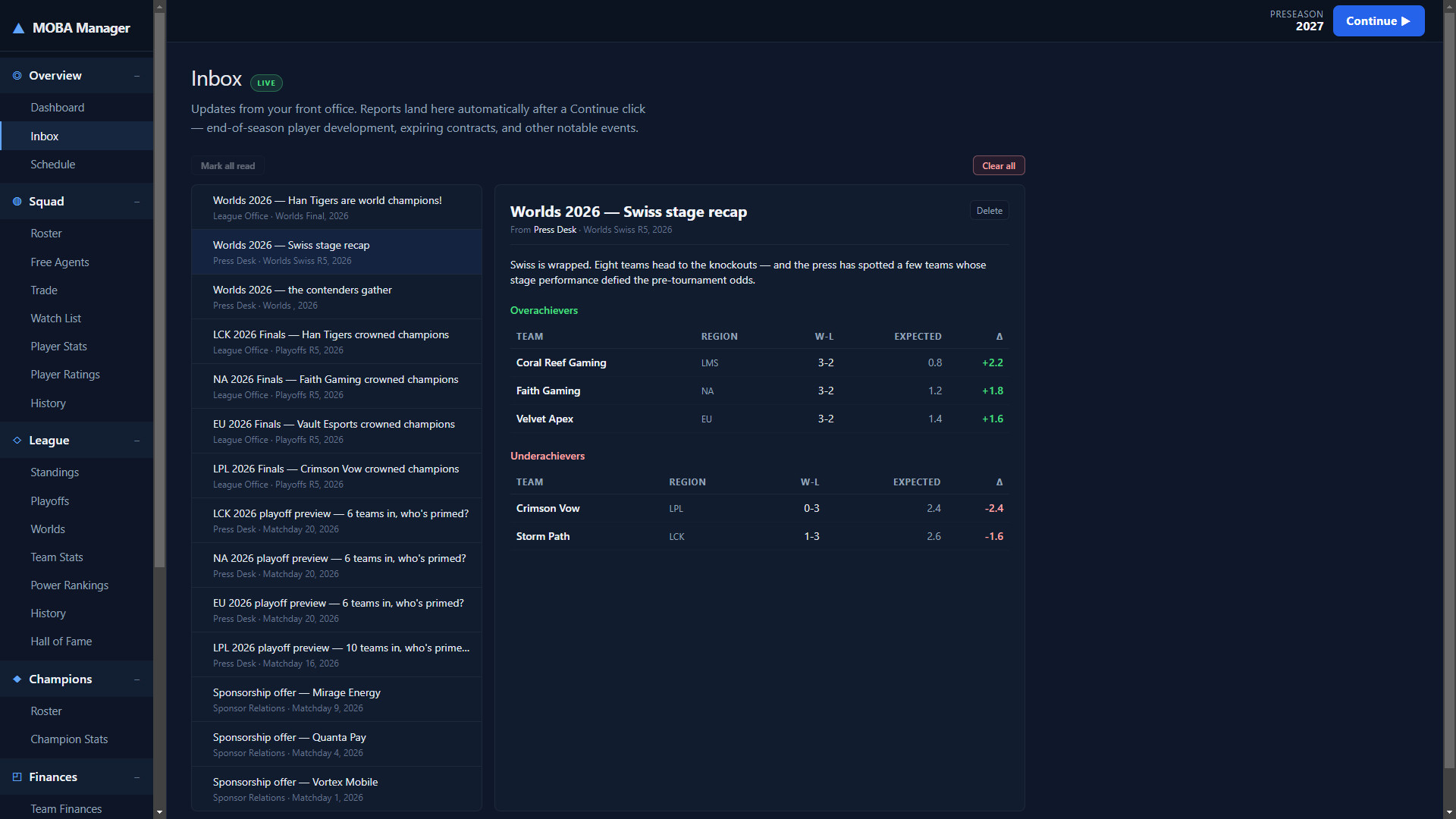Click the Clear all button
This screenshot has height=819, width=1456.
[999, 166]
